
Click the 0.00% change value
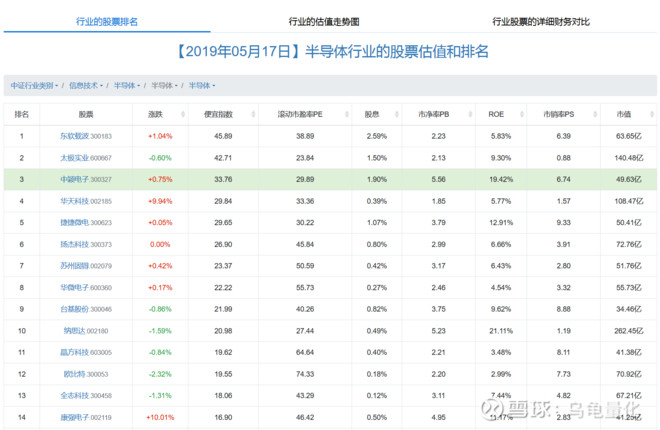tap(160, 244)
